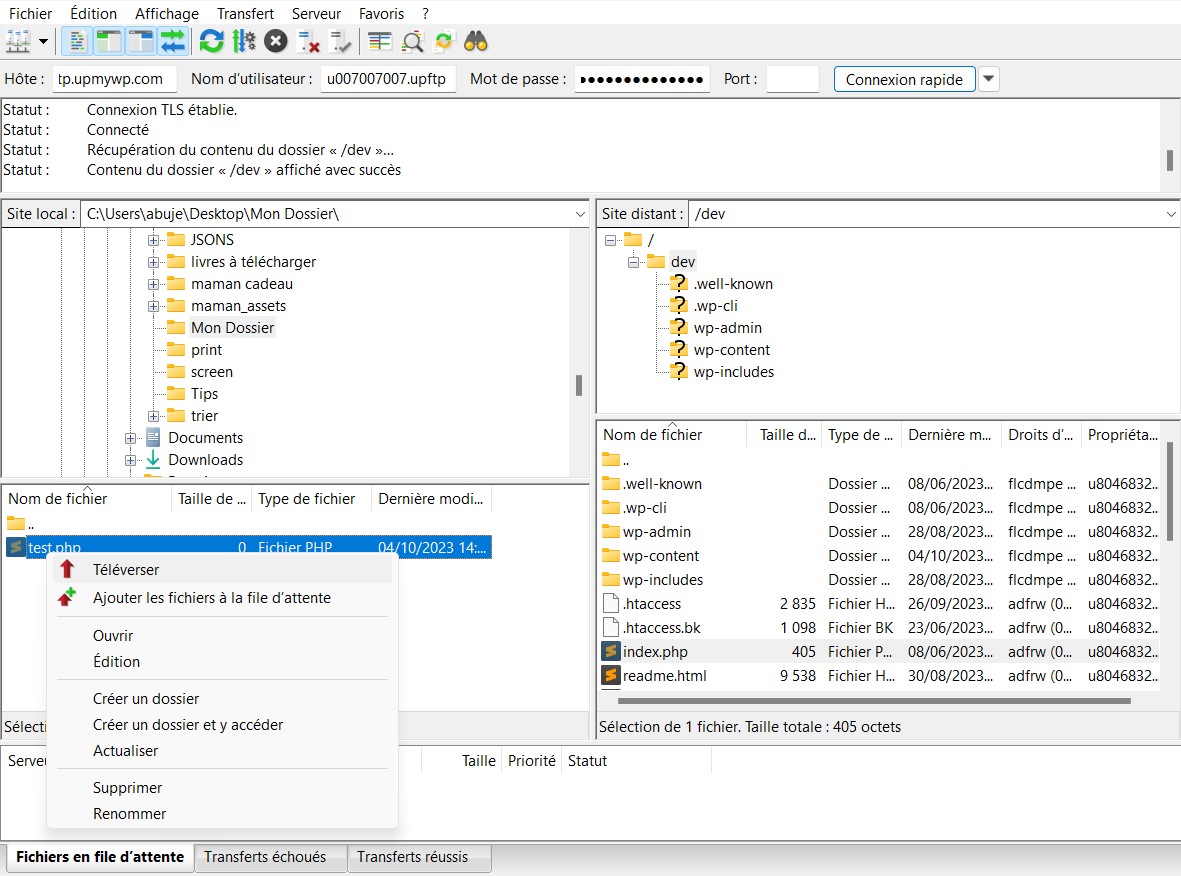Disconnect from the current server
1181x876 pixels.
click(308, 41)
